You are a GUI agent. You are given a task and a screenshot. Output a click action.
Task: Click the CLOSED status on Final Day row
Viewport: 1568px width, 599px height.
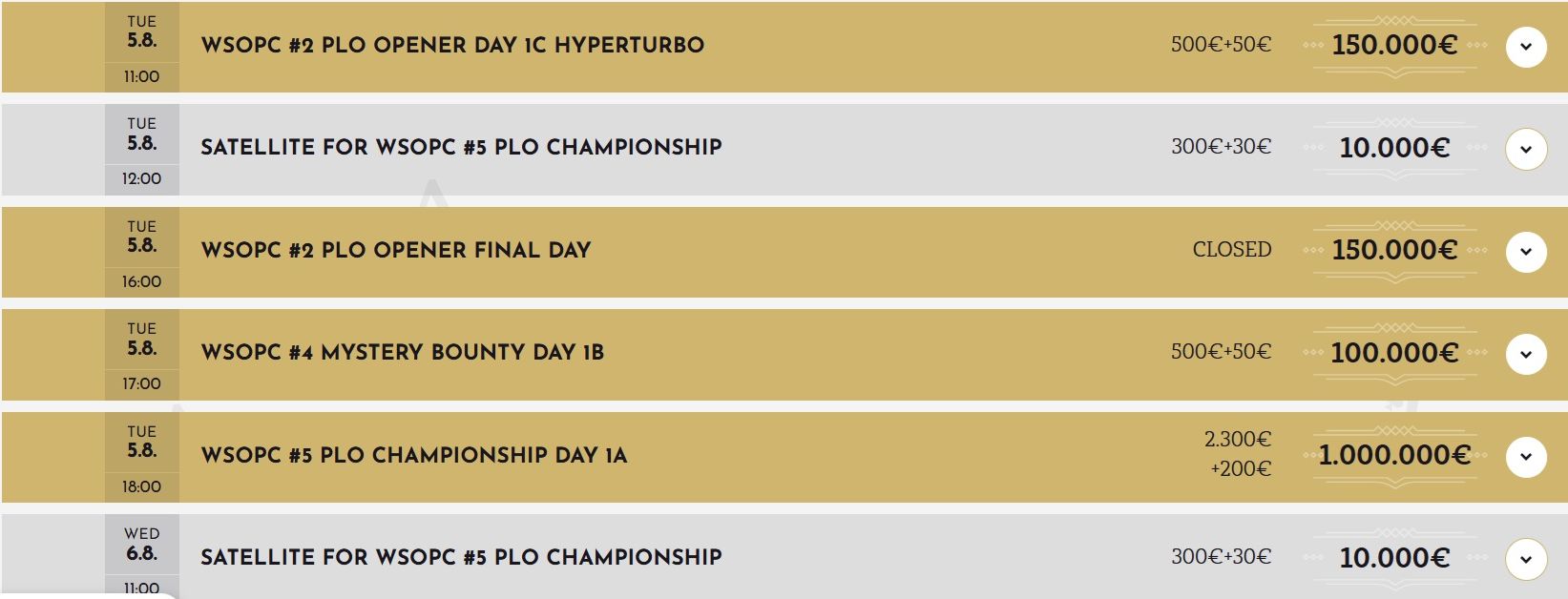coord(1231,250)
